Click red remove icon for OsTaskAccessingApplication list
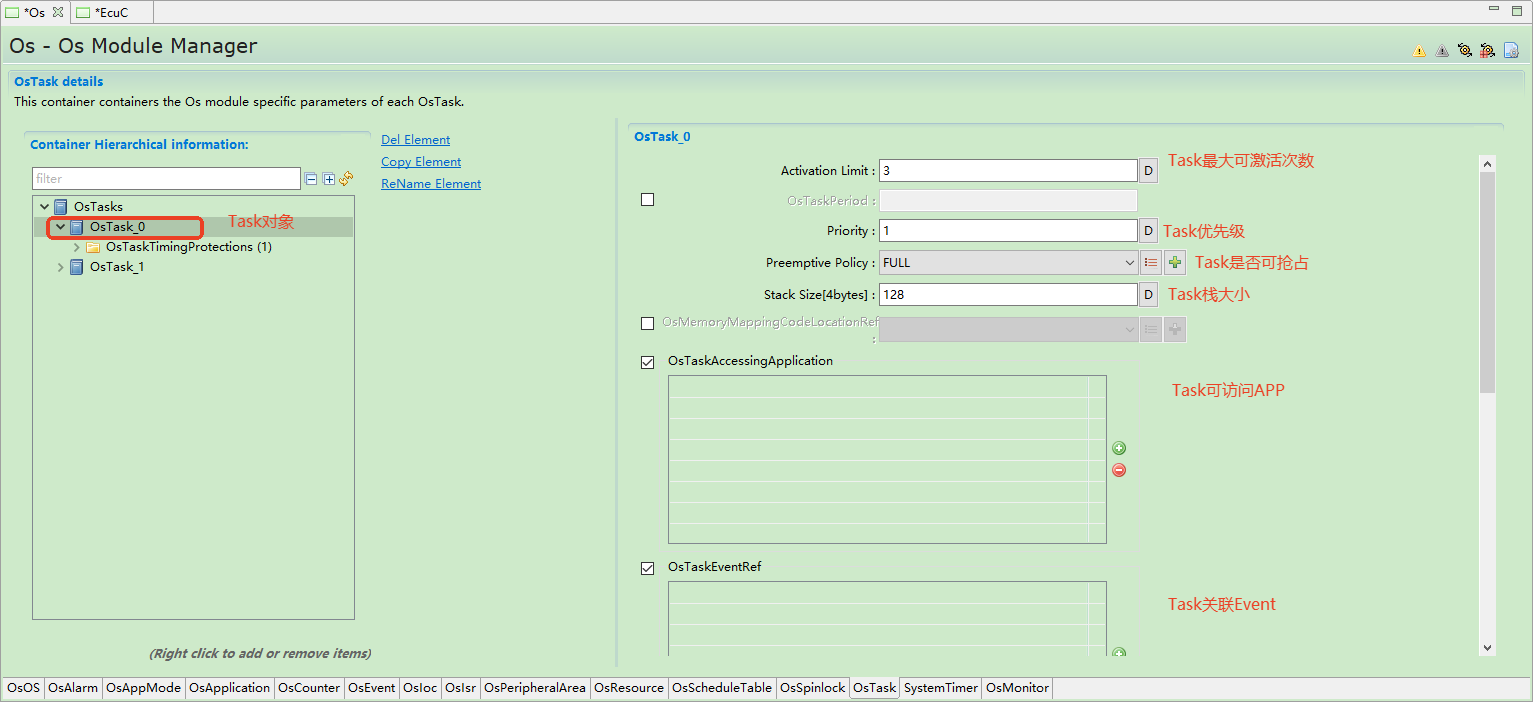1533x702 pixels. tap(1119, 470)
